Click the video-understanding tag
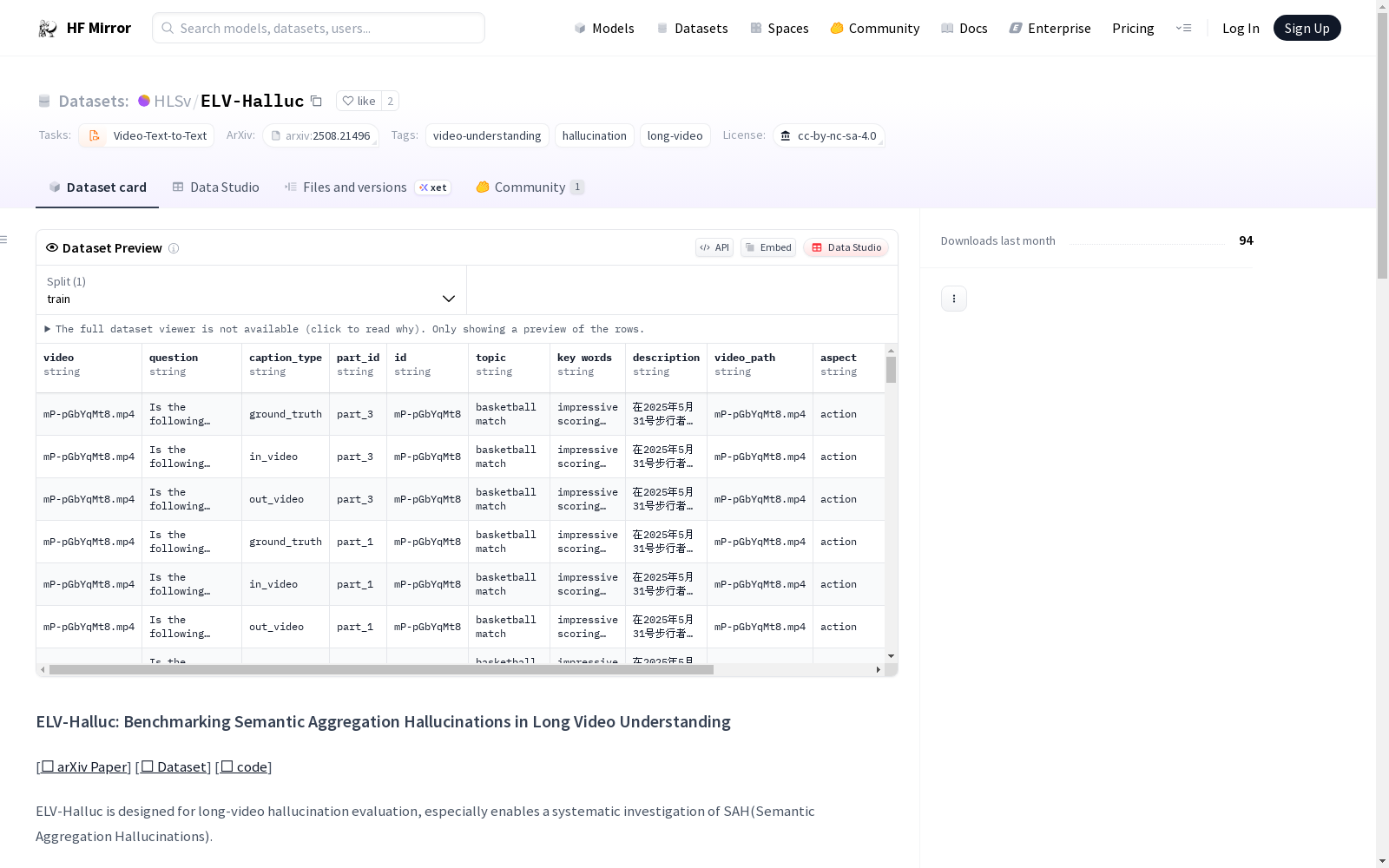 487,135
